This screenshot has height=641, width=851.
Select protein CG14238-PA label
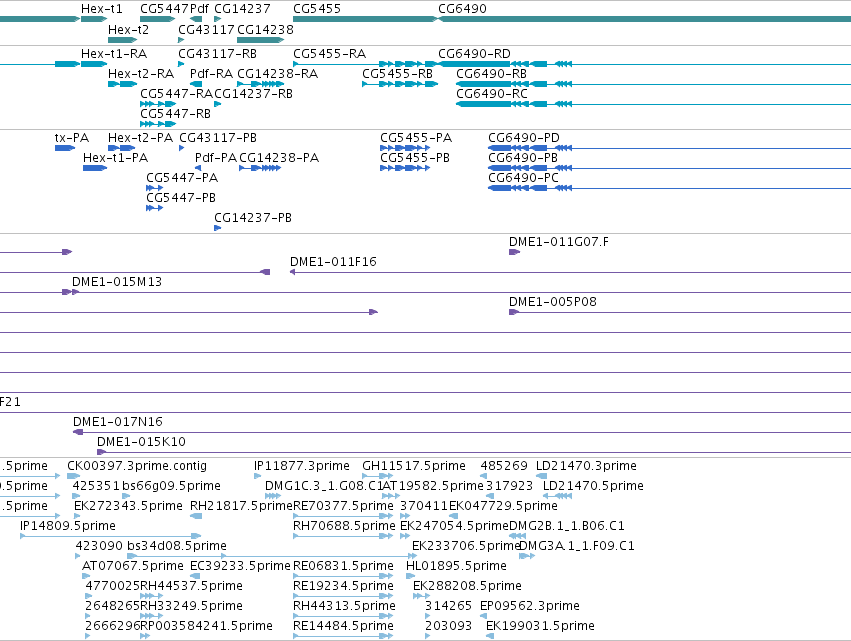click(279, 157)
